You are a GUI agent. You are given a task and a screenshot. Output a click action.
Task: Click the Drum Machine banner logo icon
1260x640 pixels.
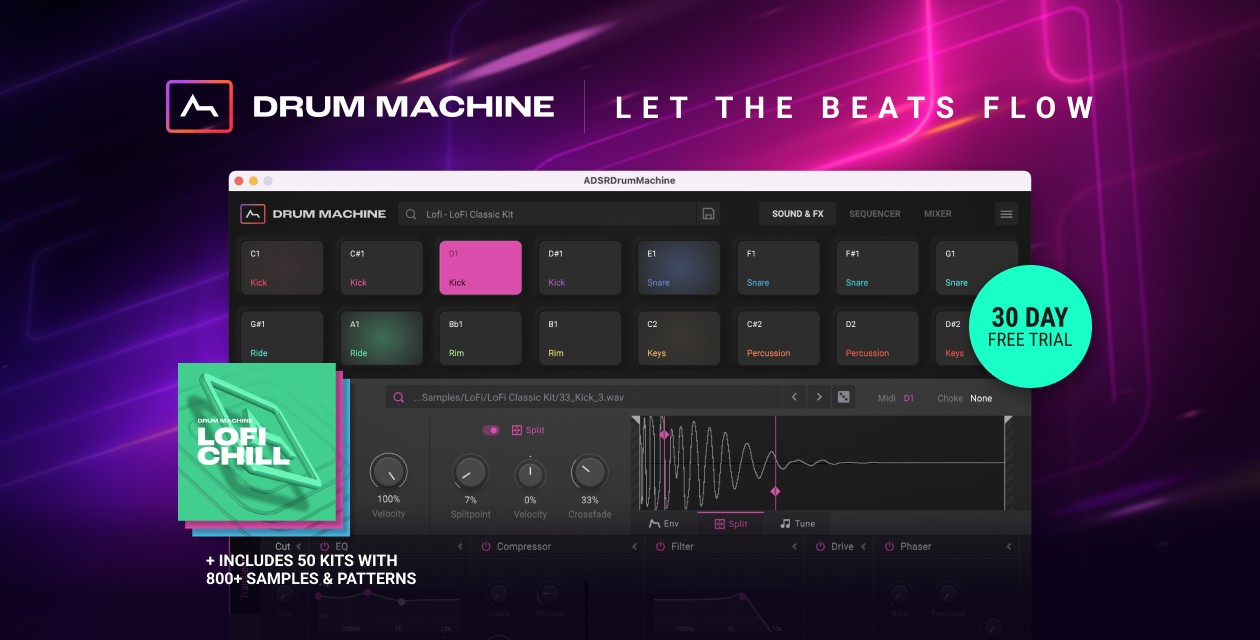[199, 106]
